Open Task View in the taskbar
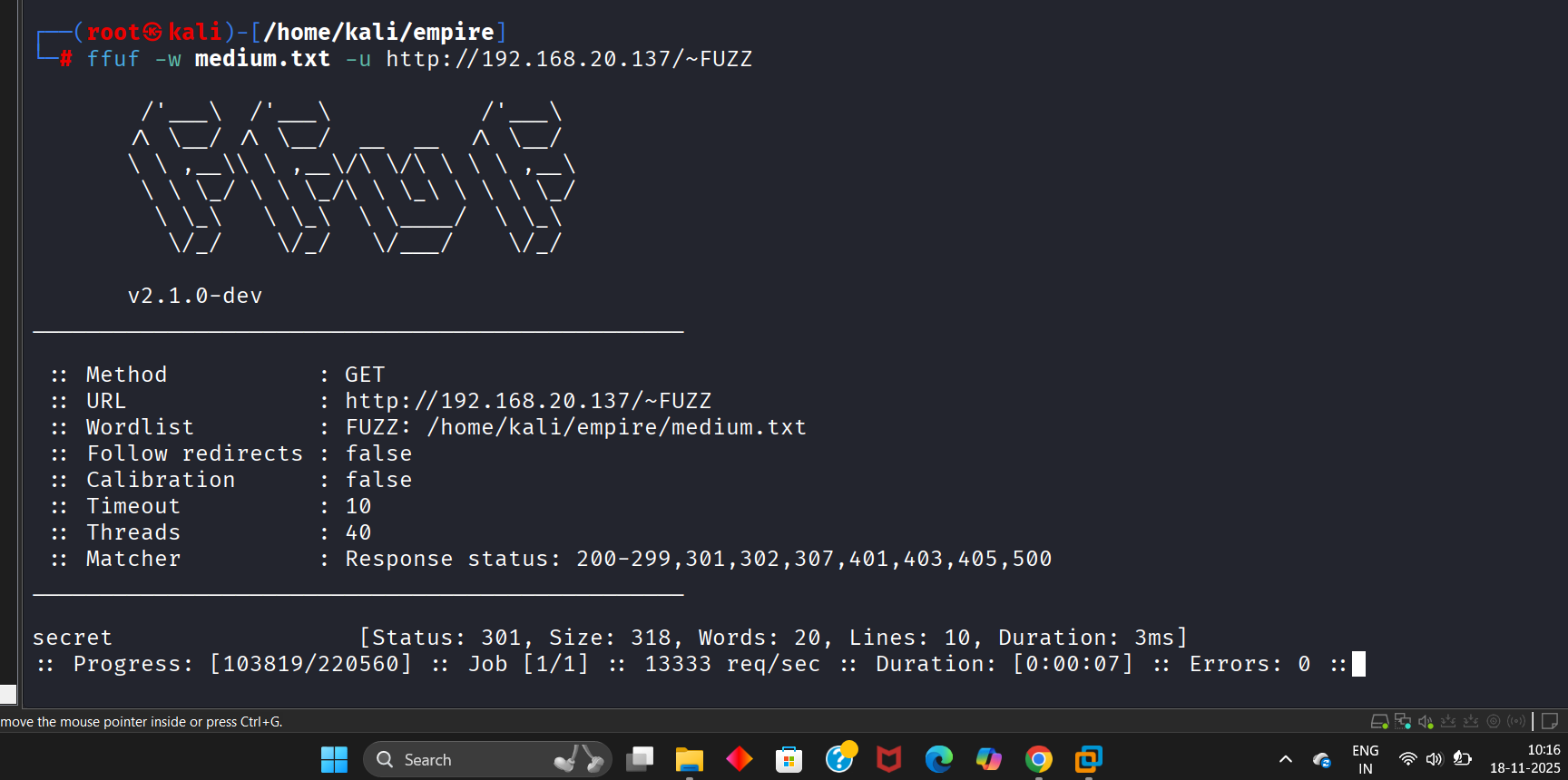Image resolution: width=1568 pixels, height=780 pixels. [640, 759]
